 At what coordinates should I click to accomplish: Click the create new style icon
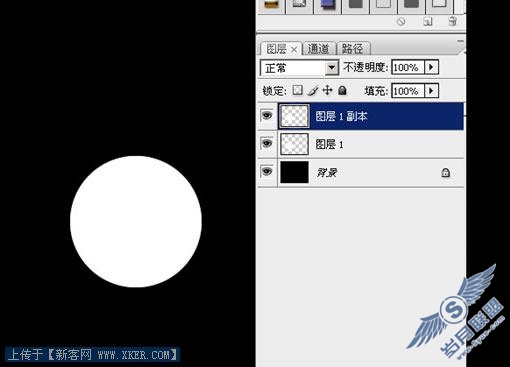(x=428, y=22)
